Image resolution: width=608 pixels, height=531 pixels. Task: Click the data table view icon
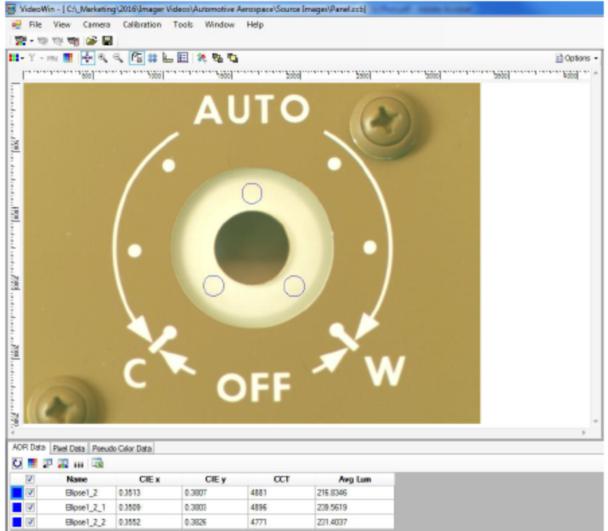tap(183, 58)
